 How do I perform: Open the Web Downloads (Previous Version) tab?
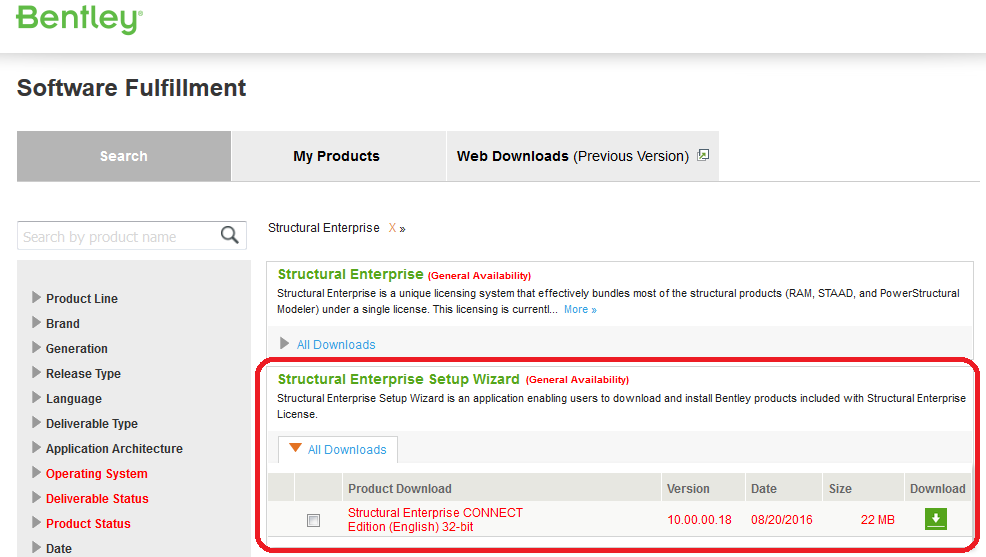click(x=582, y=156)
